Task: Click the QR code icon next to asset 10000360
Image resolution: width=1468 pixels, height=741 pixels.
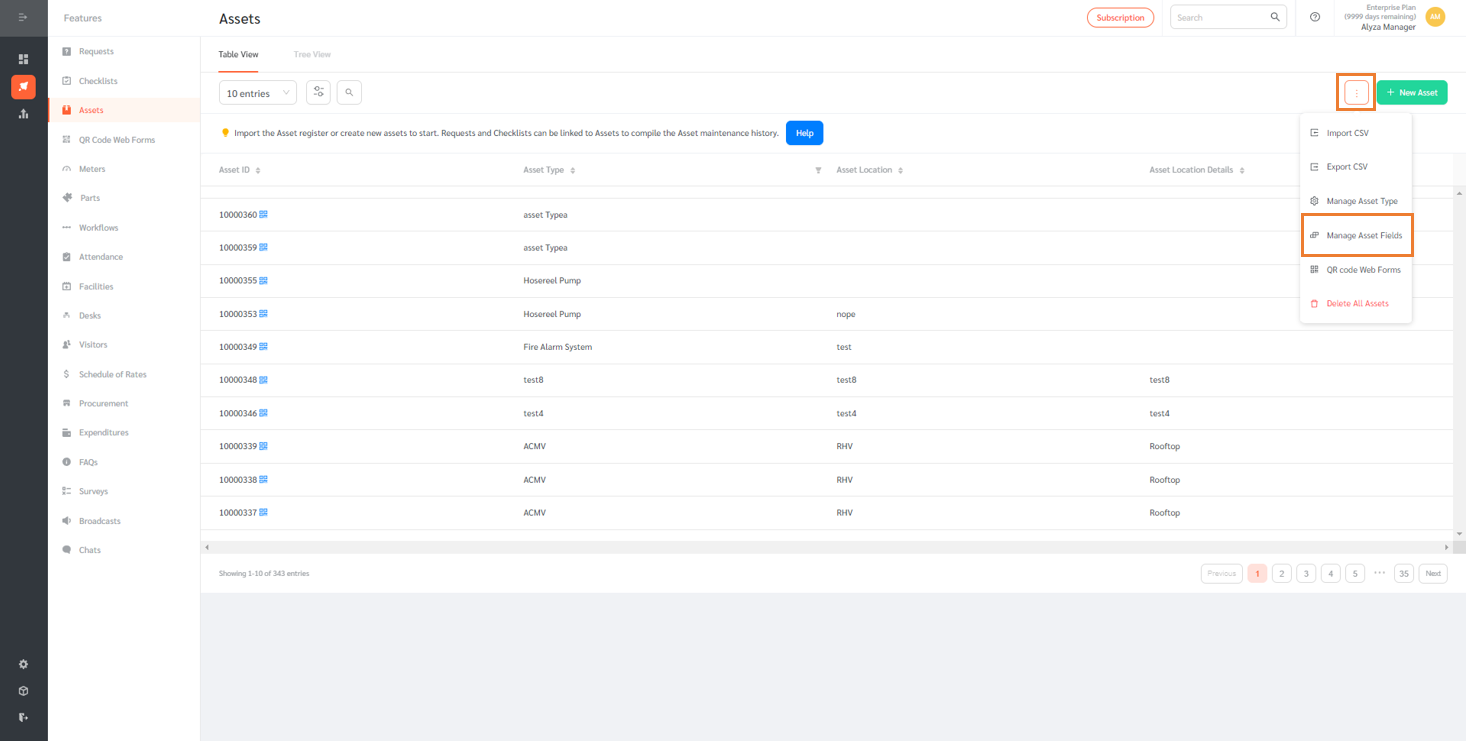Action: [262, 214]
